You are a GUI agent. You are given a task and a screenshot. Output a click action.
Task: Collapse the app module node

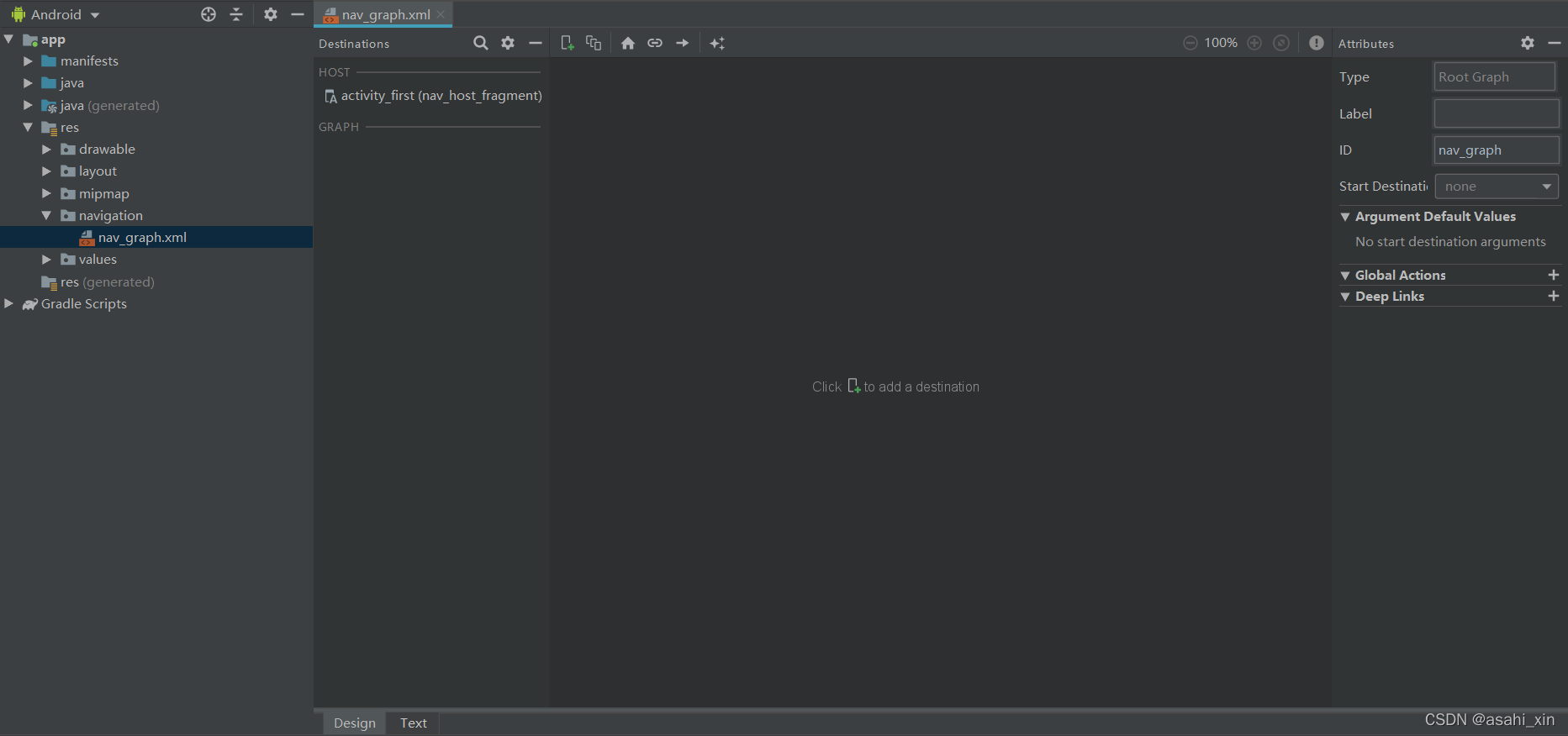pyautogui.click(x=8, y=39)
